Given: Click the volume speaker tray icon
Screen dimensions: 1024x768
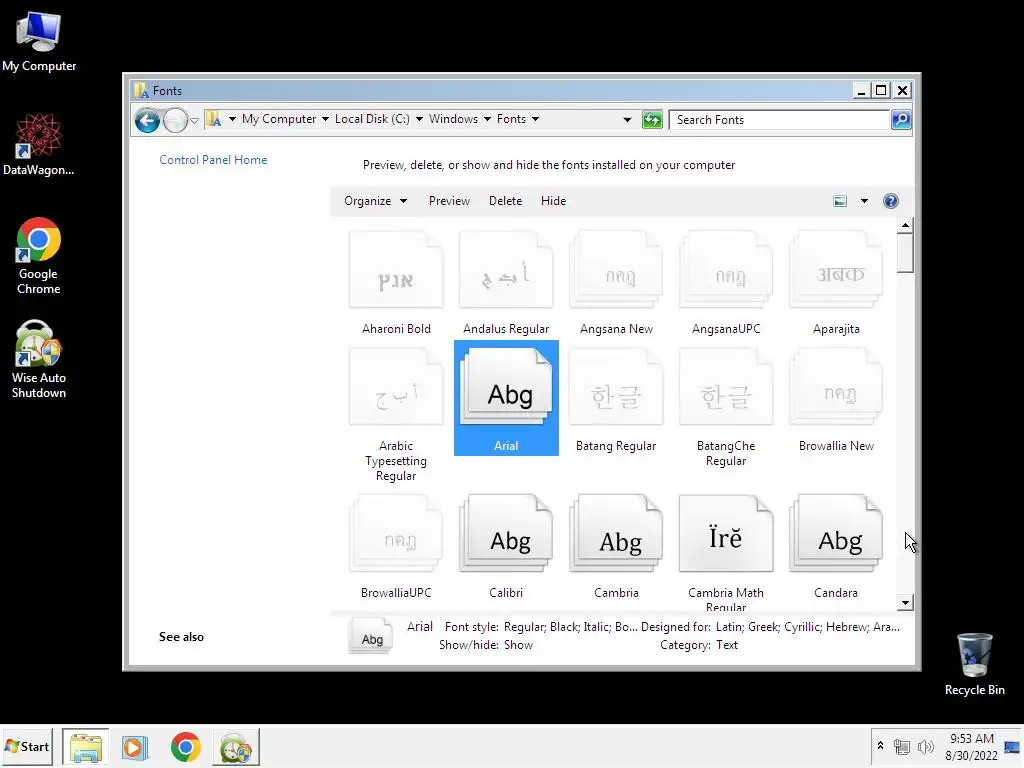Looking at the screenshot, I should pyautogui.click(x=925, y=746).
